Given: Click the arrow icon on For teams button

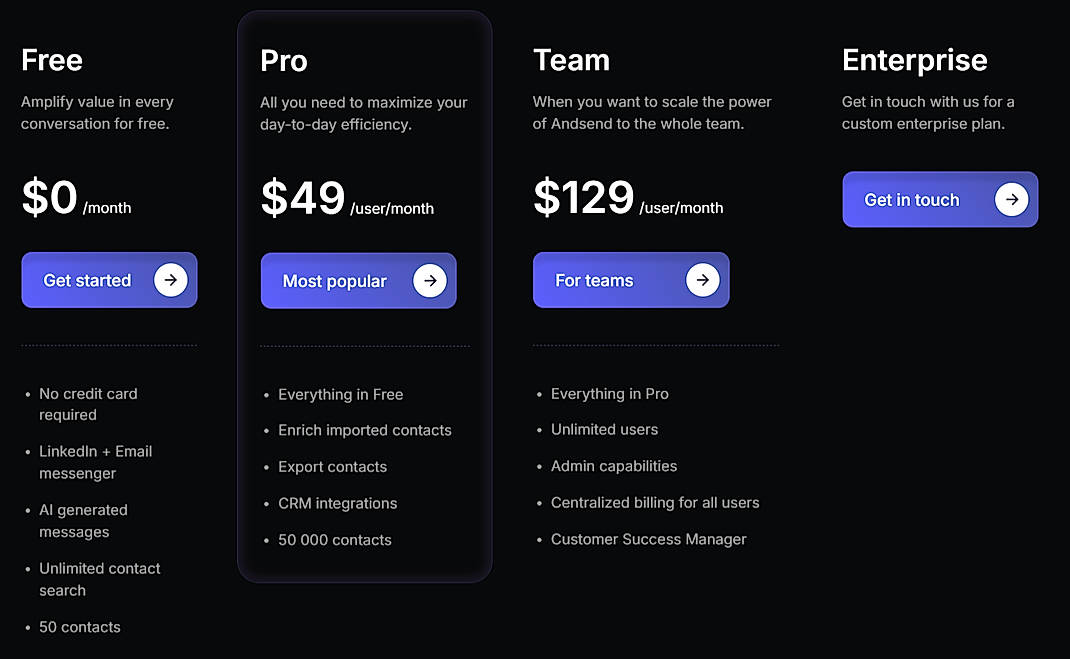Looking at the screenshot, I should coord(703,280).
